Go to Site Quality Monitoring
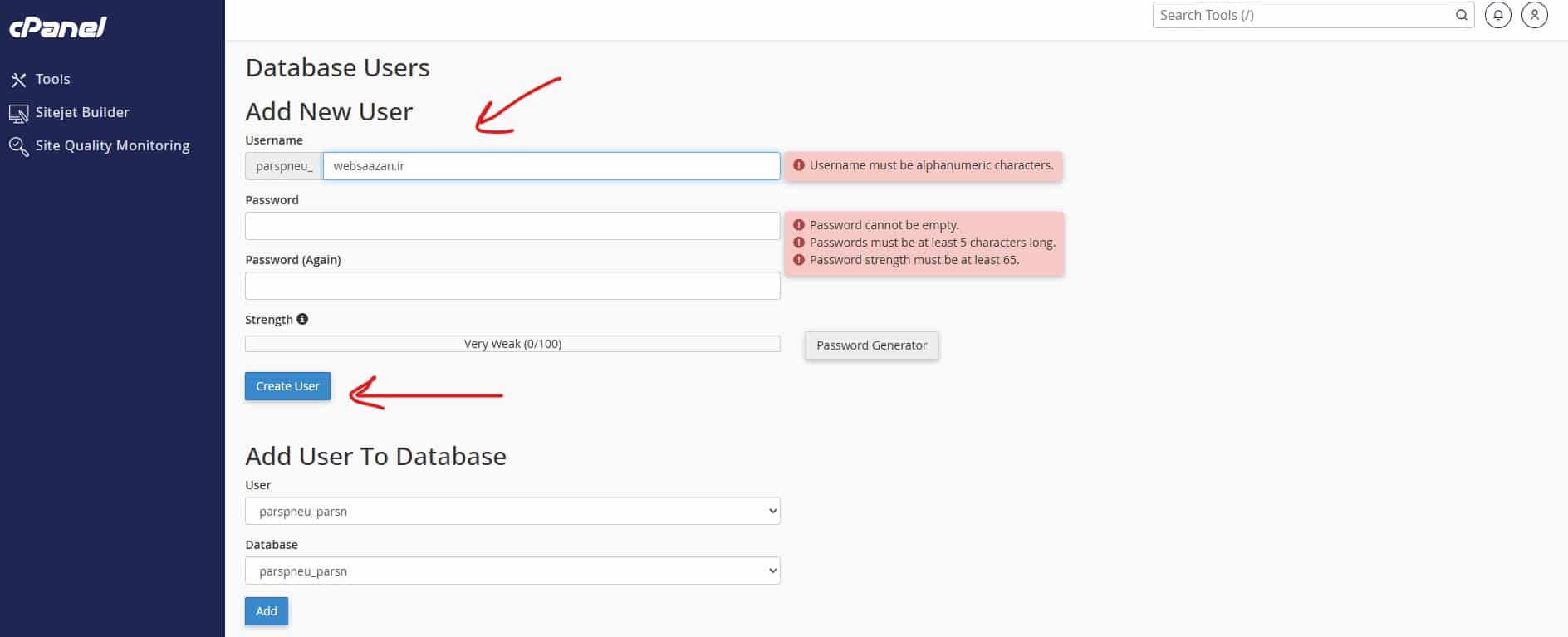1568x637 pixels. [112, 145]
